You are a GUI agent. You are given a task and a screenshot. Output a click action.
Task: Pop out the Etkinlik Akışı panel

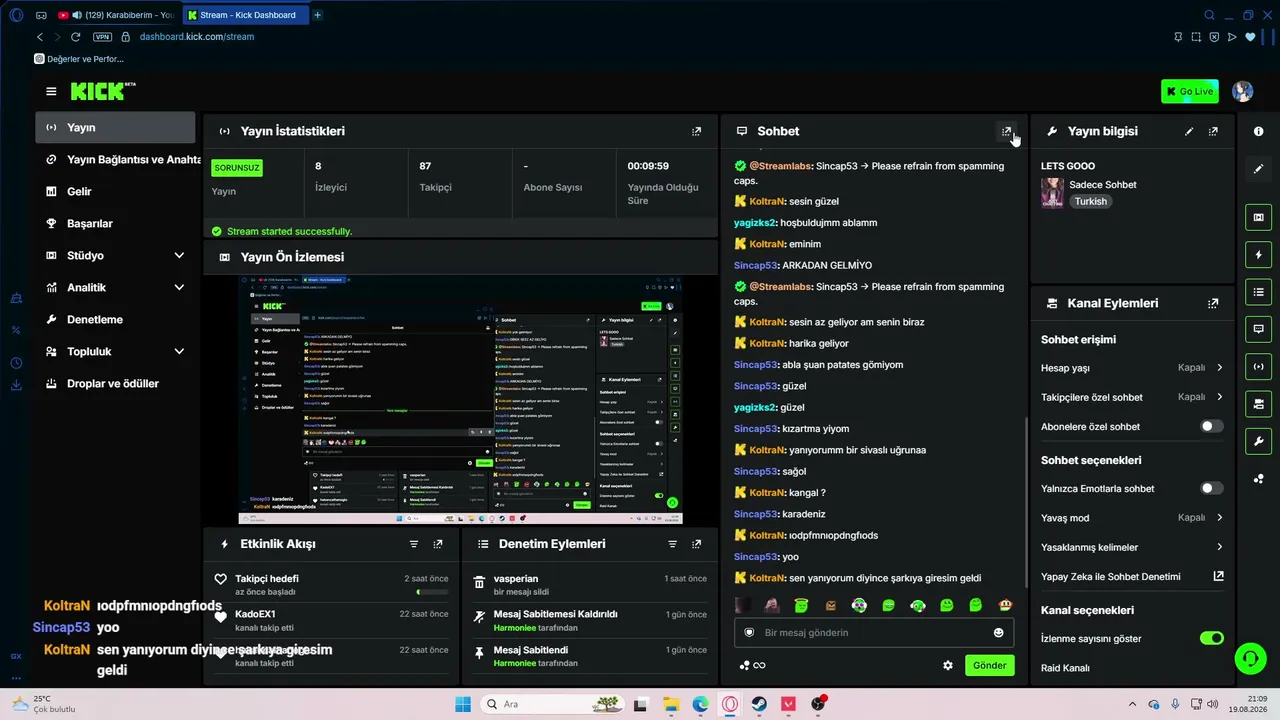pos(438,544)
